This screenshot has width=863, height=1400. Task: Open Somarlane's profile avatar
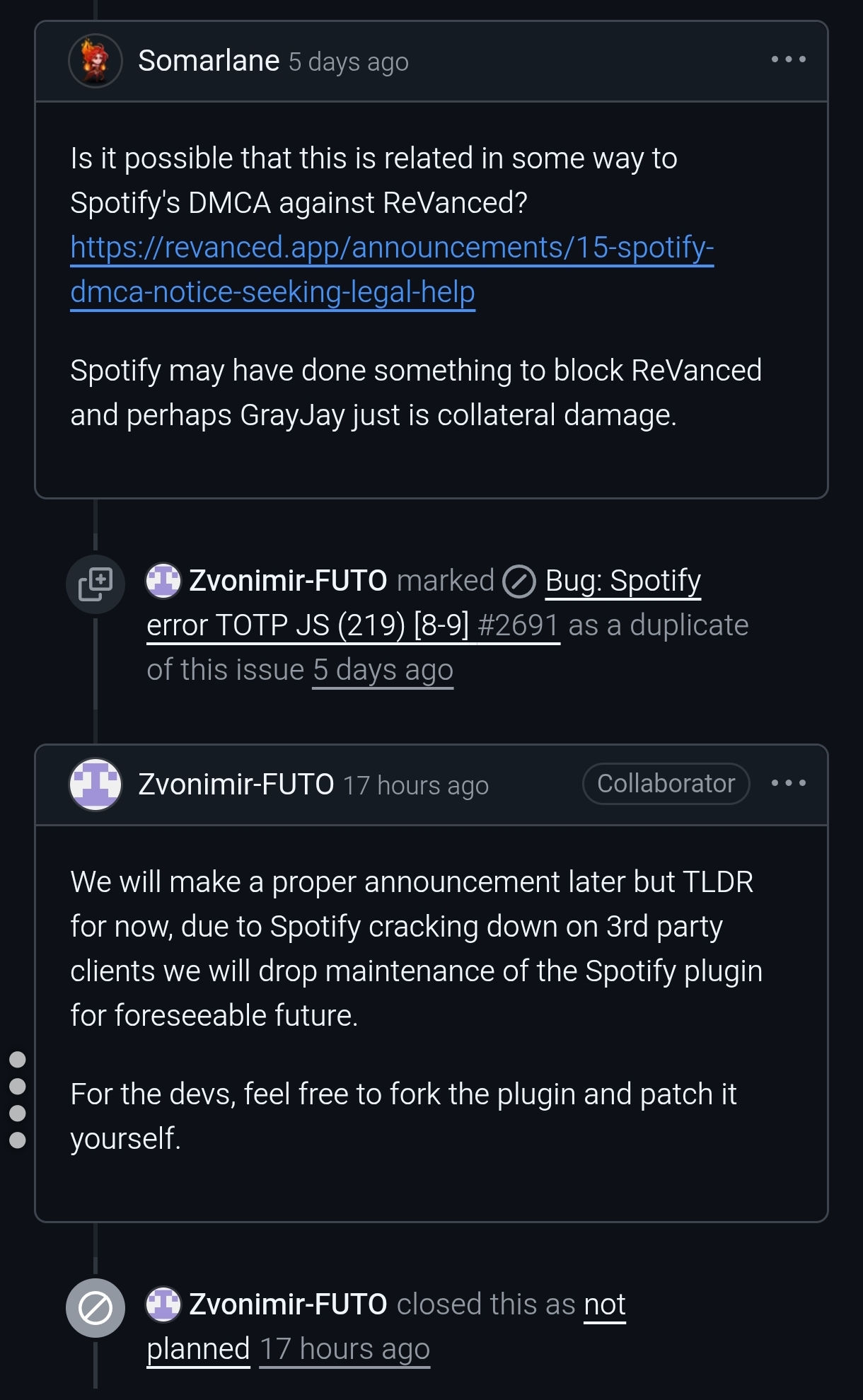[95, 61]
